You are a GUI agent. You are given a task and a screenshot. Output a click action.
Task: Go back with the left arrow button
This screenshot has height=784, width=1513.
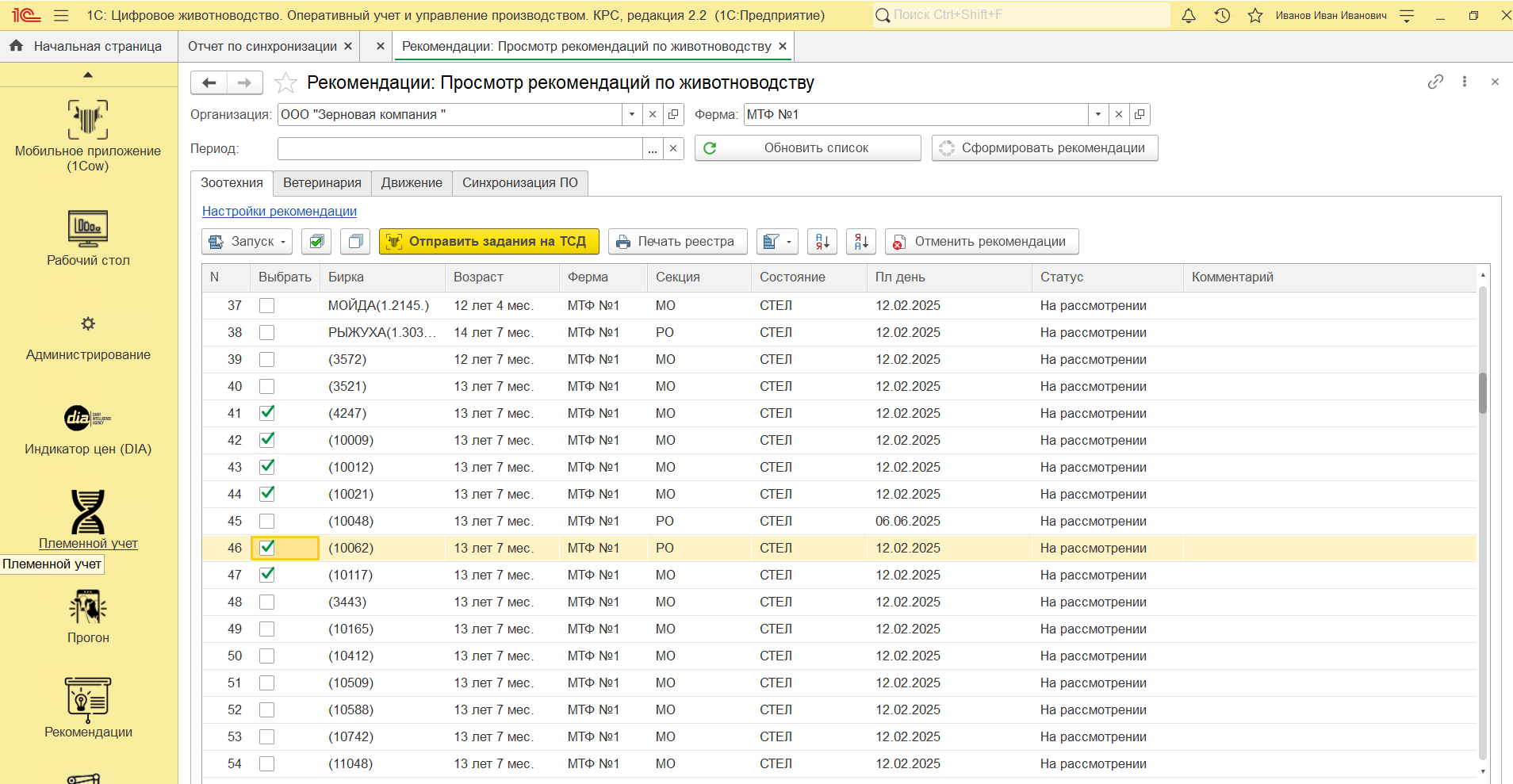pyautogui.click(x=209, y=82)
